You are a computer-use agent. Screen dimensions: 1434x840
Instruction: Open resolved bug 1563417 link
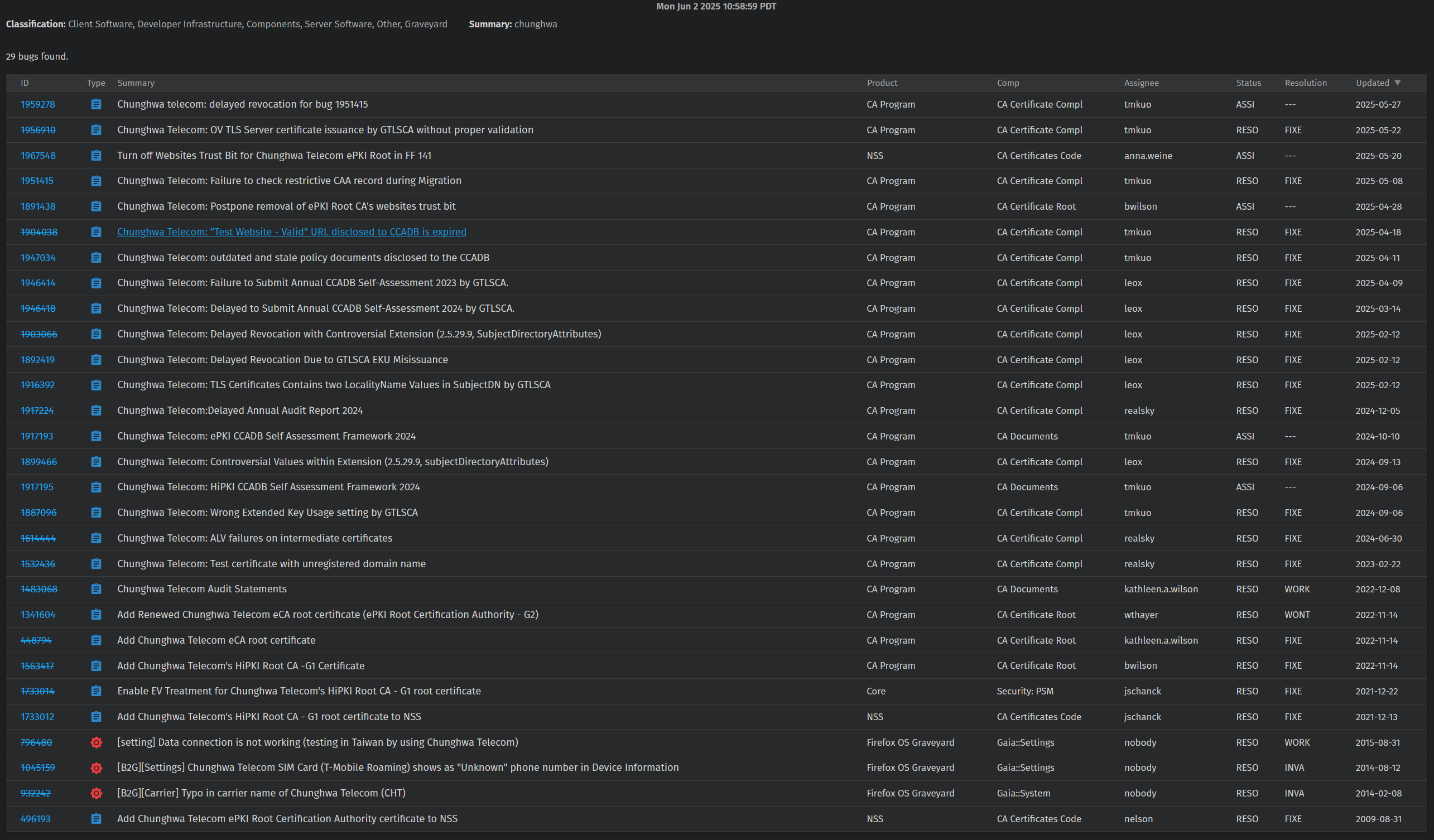tap(37, 666)
